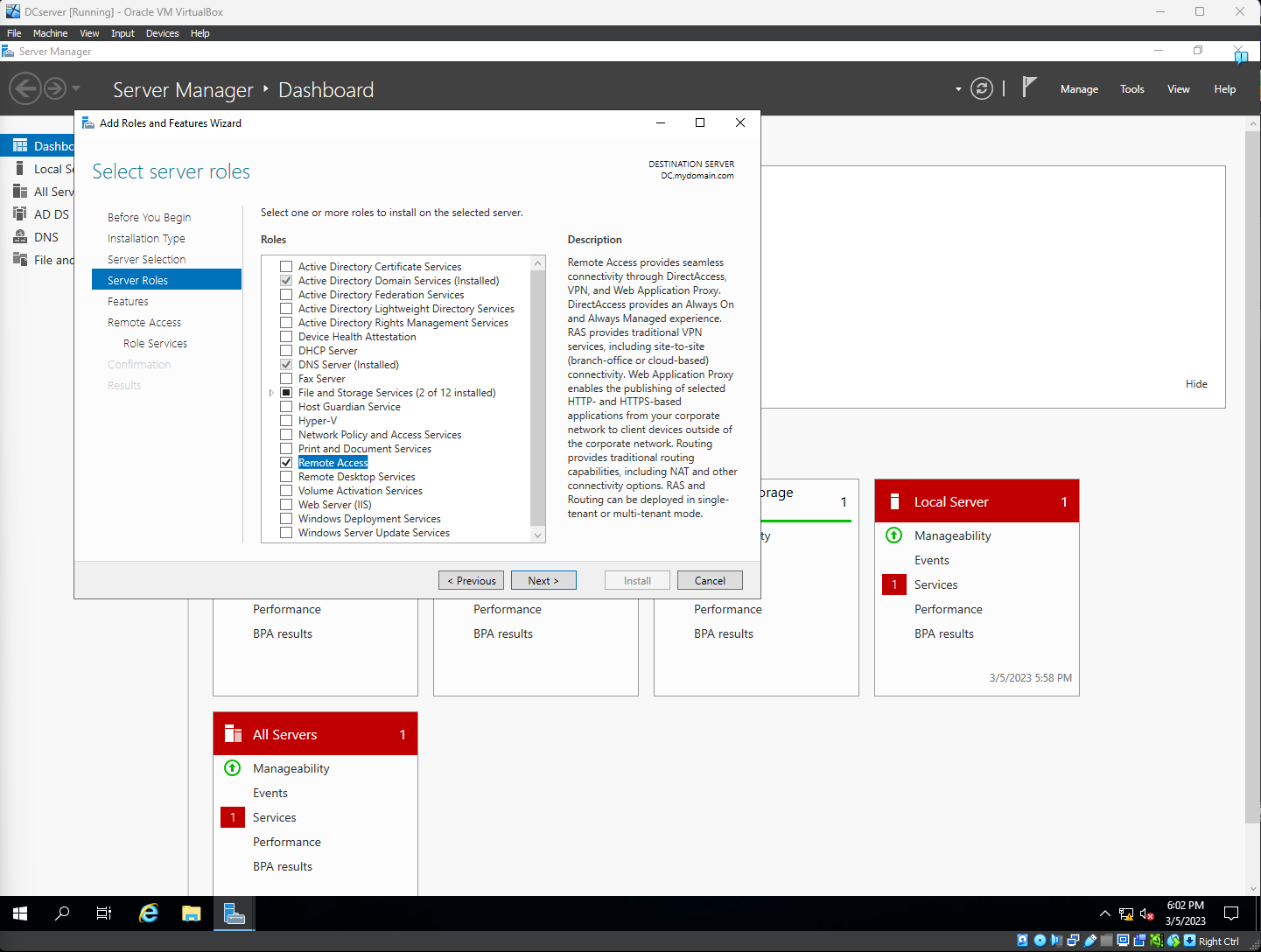Viewport: 1261px width, 952px height.
Task: Click Server Manager taskbar icon
Action: click(x=234, y=913)
